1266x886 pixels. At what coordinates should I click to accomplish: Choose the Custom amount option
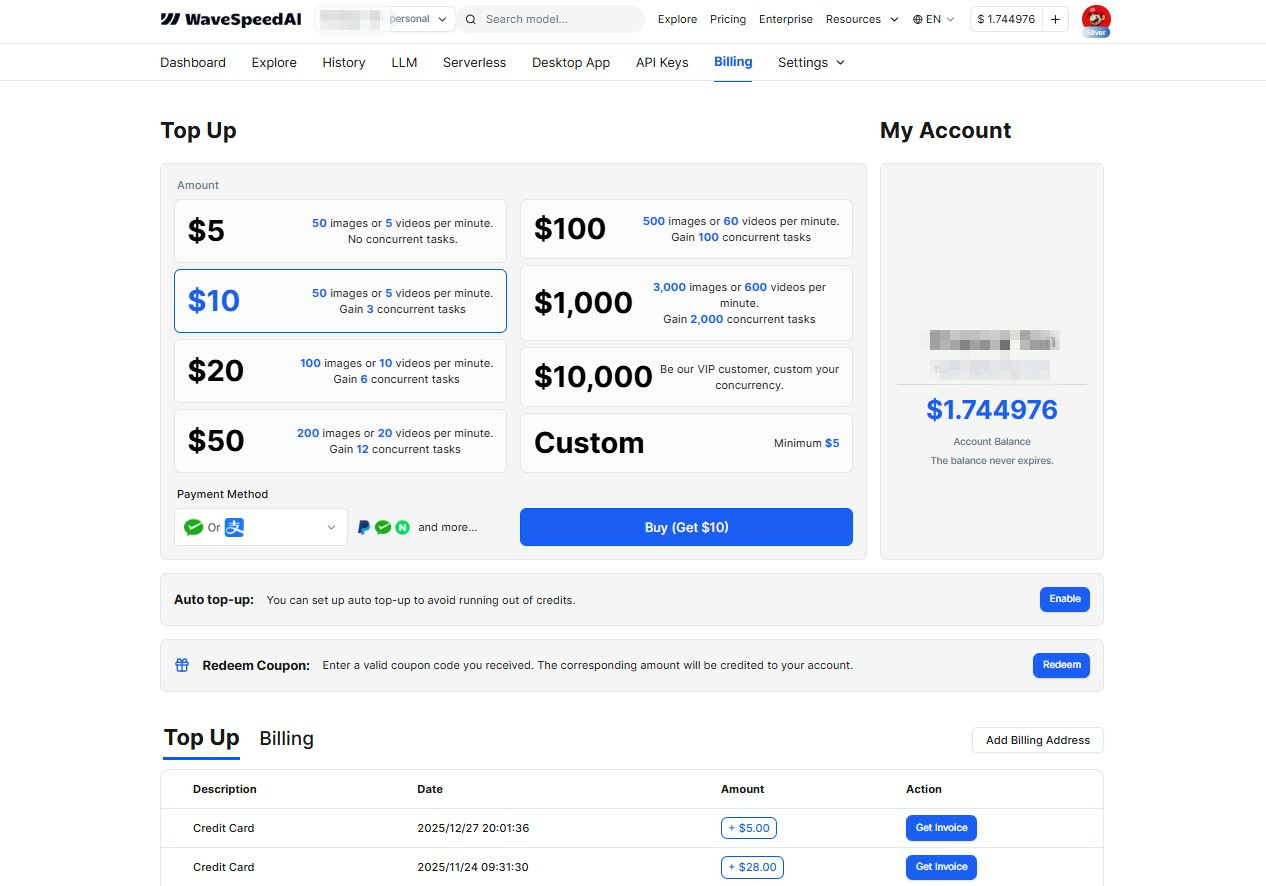pos(686,443)
